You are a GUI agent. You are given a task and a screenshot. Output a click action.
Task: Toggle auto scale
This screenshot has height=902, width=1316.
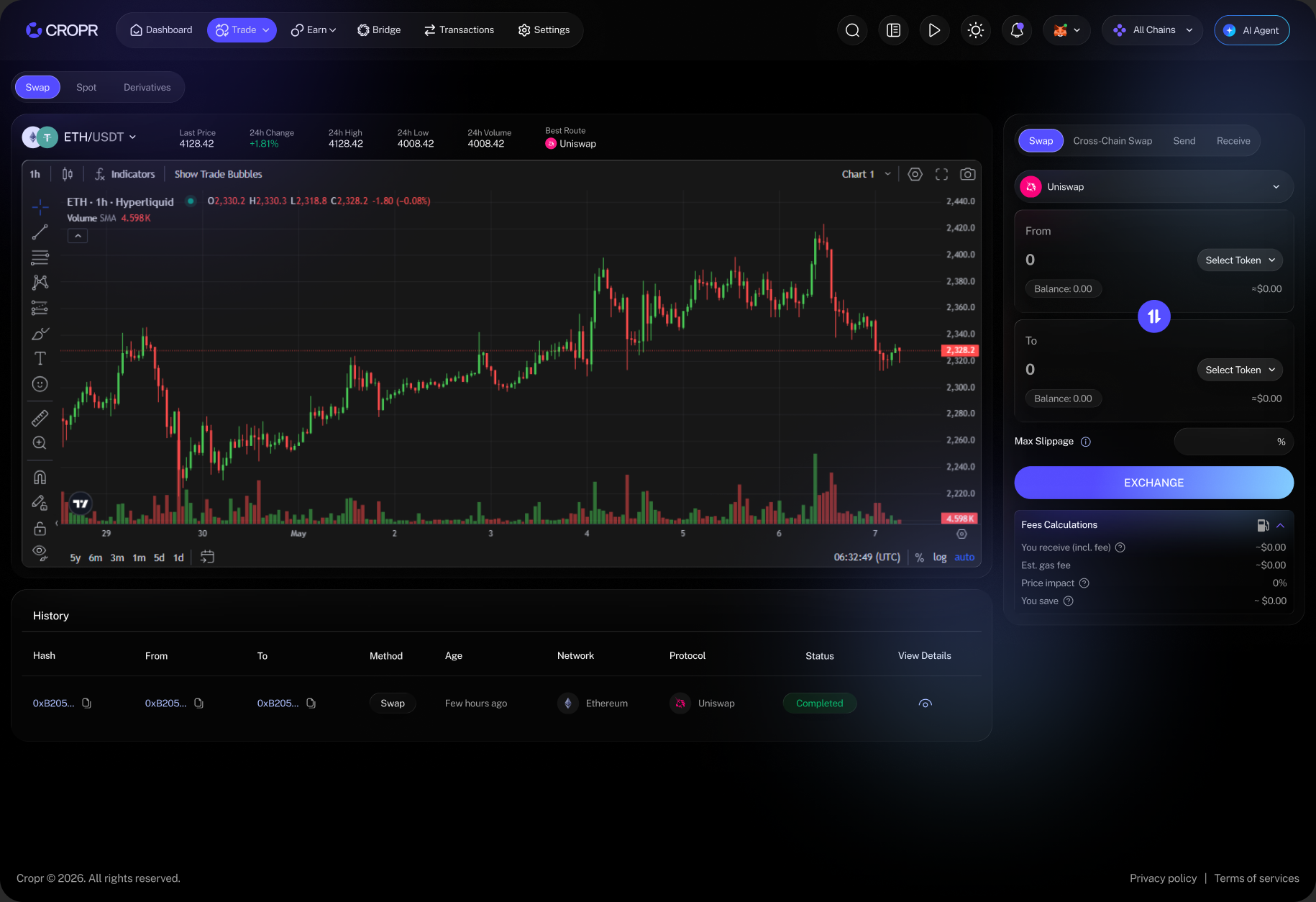964,557
